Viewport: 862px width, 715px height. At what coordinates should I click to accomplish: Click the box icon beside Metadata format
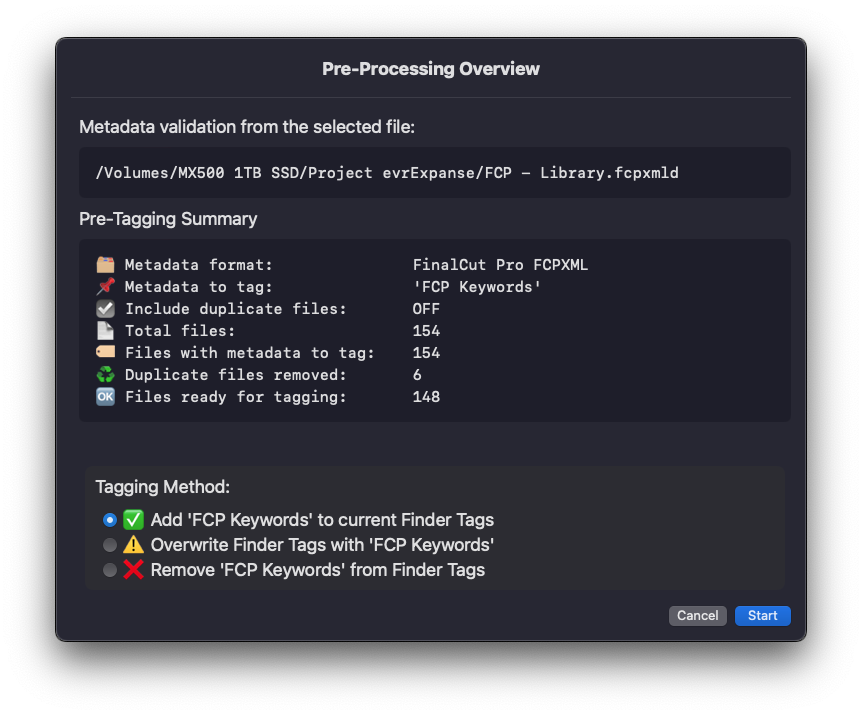pos(105,265)
